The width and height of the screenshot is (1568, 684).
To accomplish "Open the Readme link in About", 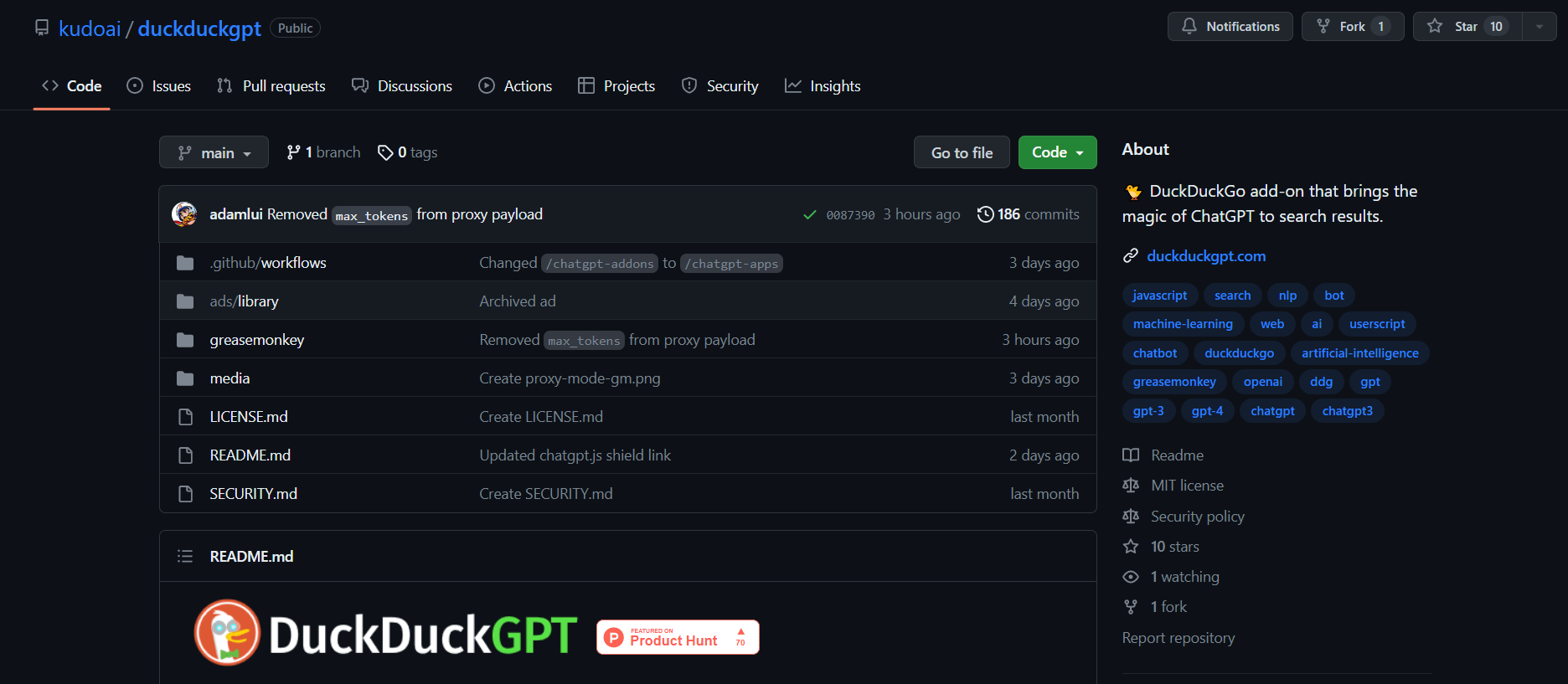I will pyautogui.click(x=1163, y=455).
